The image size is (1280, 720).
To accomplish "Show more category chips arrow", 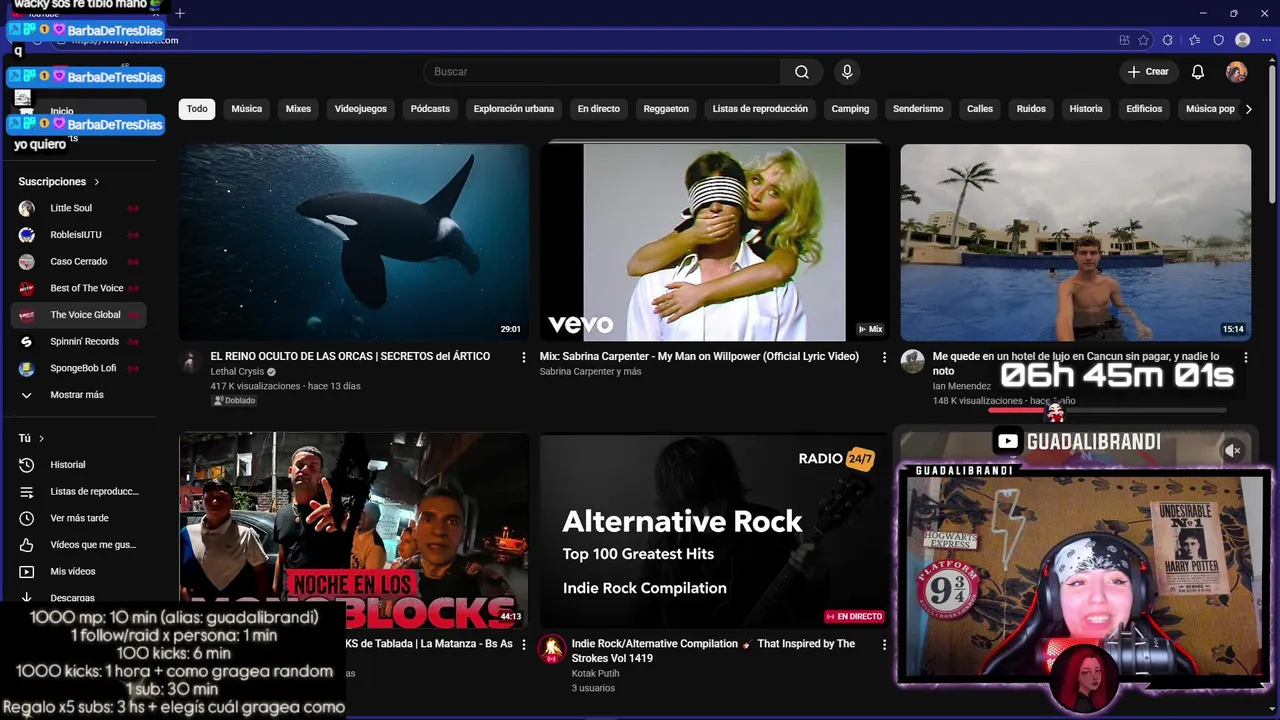I will pyautogui.click(x=1248, y=109).
